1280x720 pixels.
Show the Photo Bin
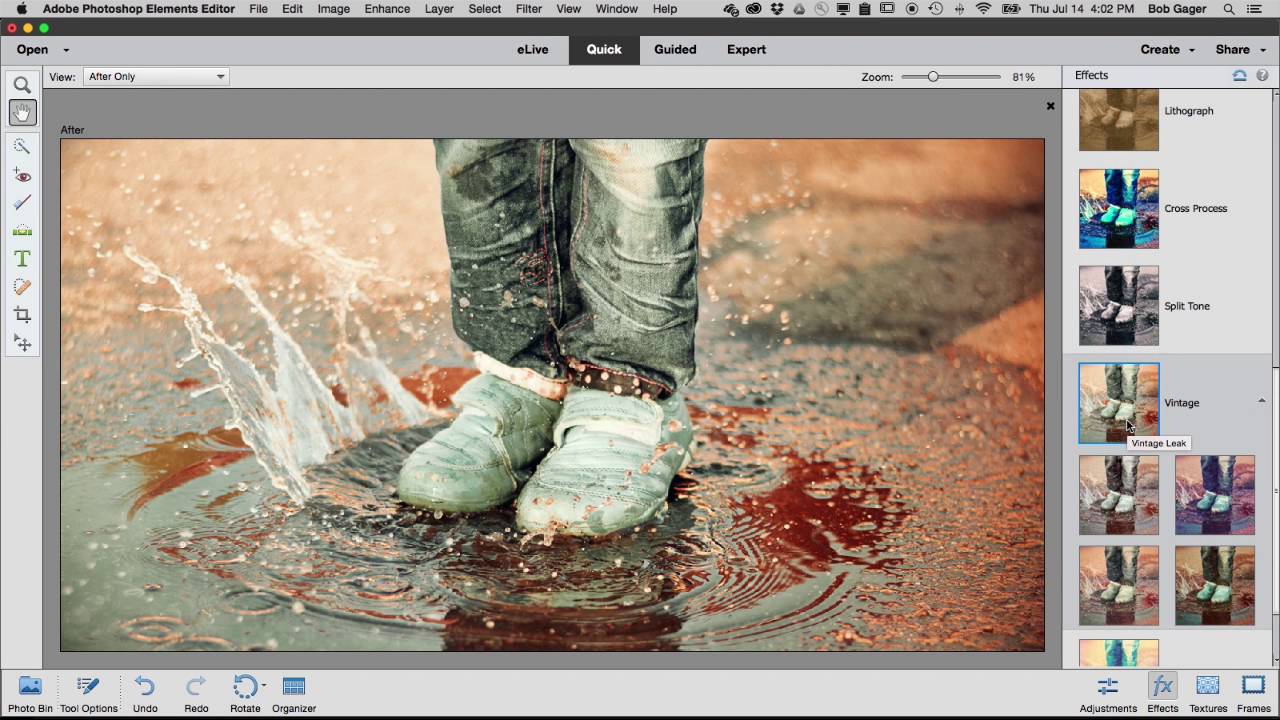pos(30,693)
